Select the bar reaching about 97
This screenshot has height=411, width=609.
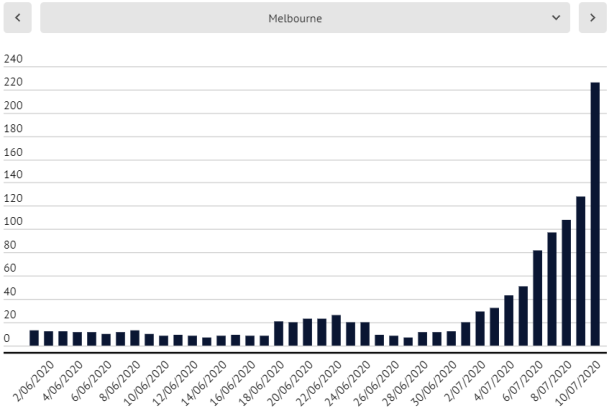pyautogui.click(x=552, y=289)
